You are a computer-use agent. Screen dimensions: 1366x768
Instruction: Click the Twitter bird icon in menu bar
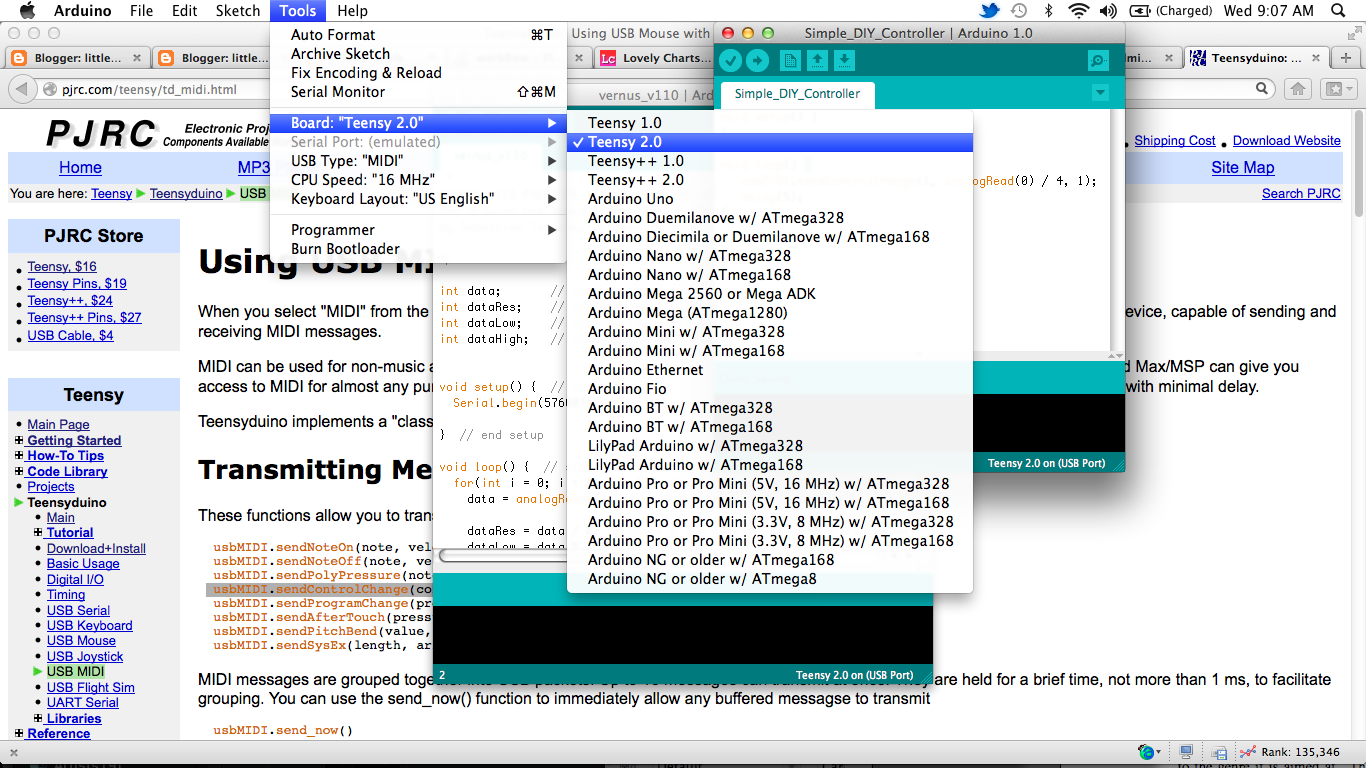pos(989,11)
